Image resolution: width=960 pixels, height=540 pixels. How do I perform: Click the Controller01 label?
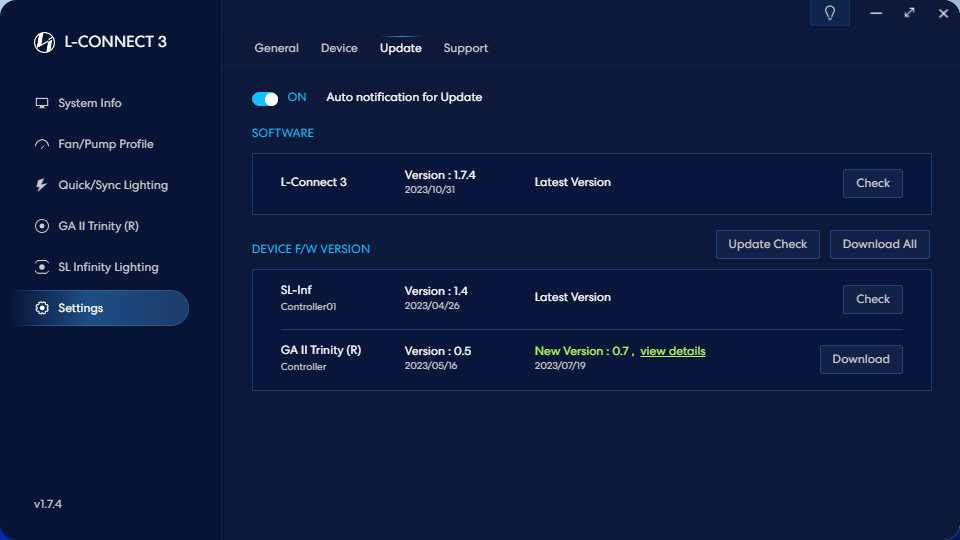click(x=309, y=307)
